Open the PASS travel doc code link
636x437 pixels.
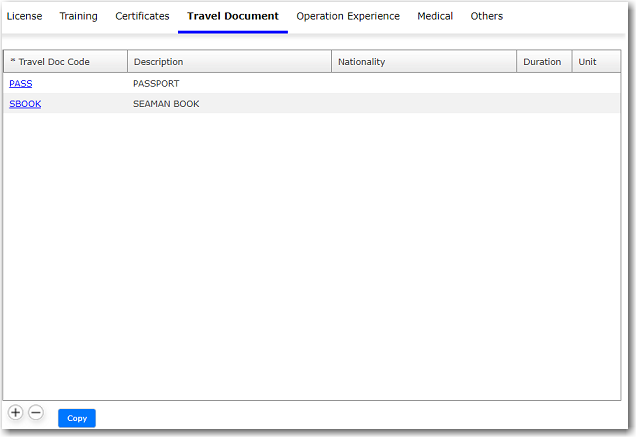point(21,84)
